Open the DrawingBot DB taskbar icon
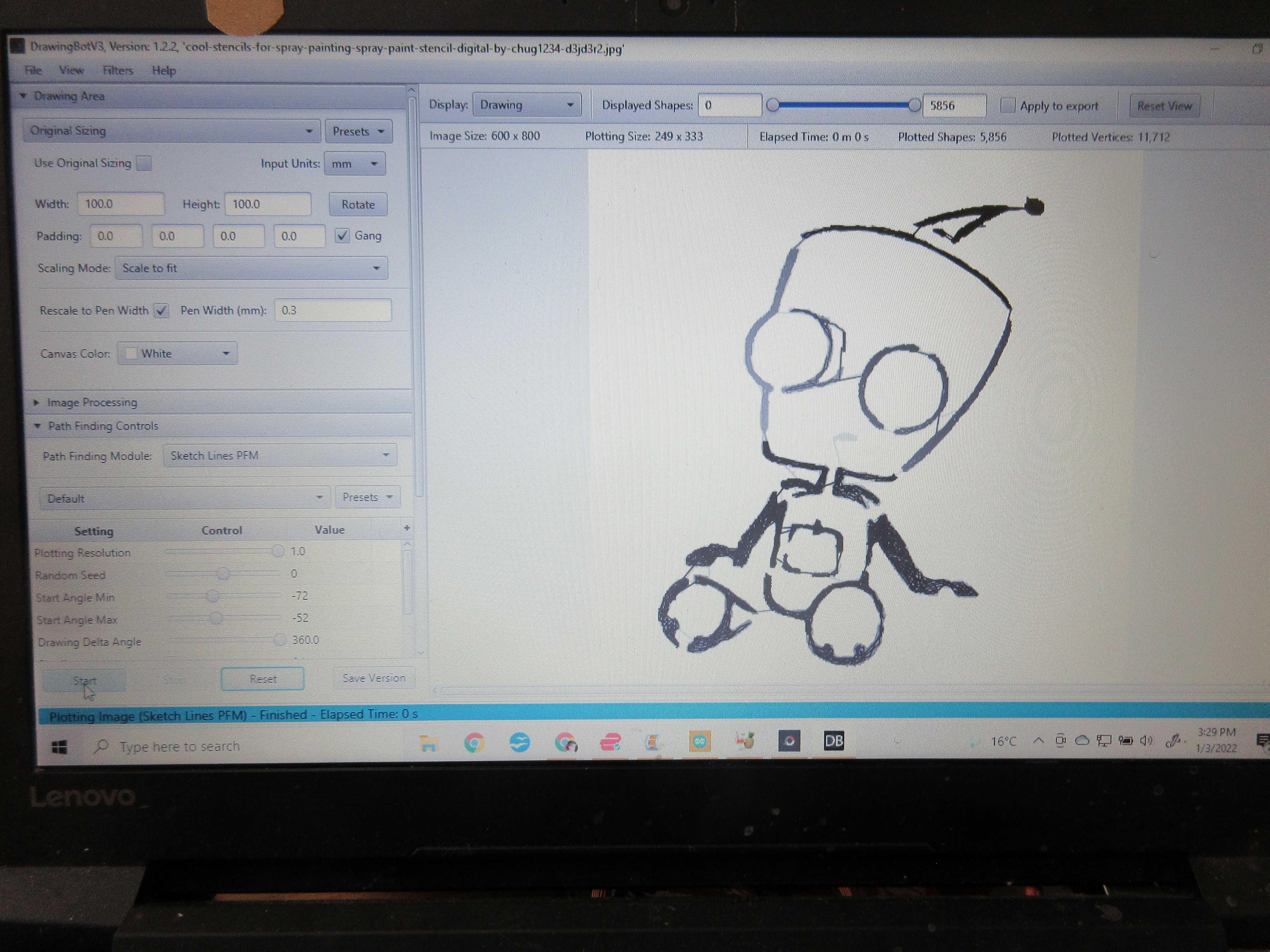 pyautogui.click(x=834, y=741)
